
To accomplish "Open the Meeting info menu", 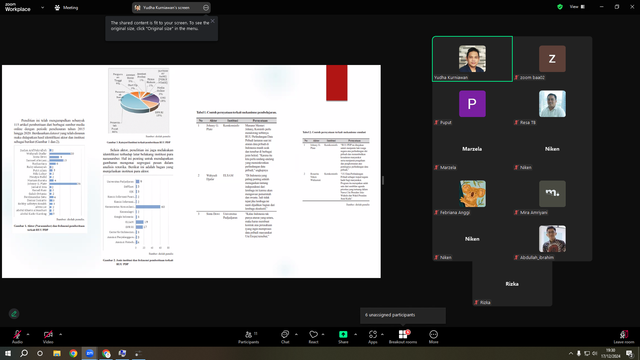I will [x=66, y=7].
